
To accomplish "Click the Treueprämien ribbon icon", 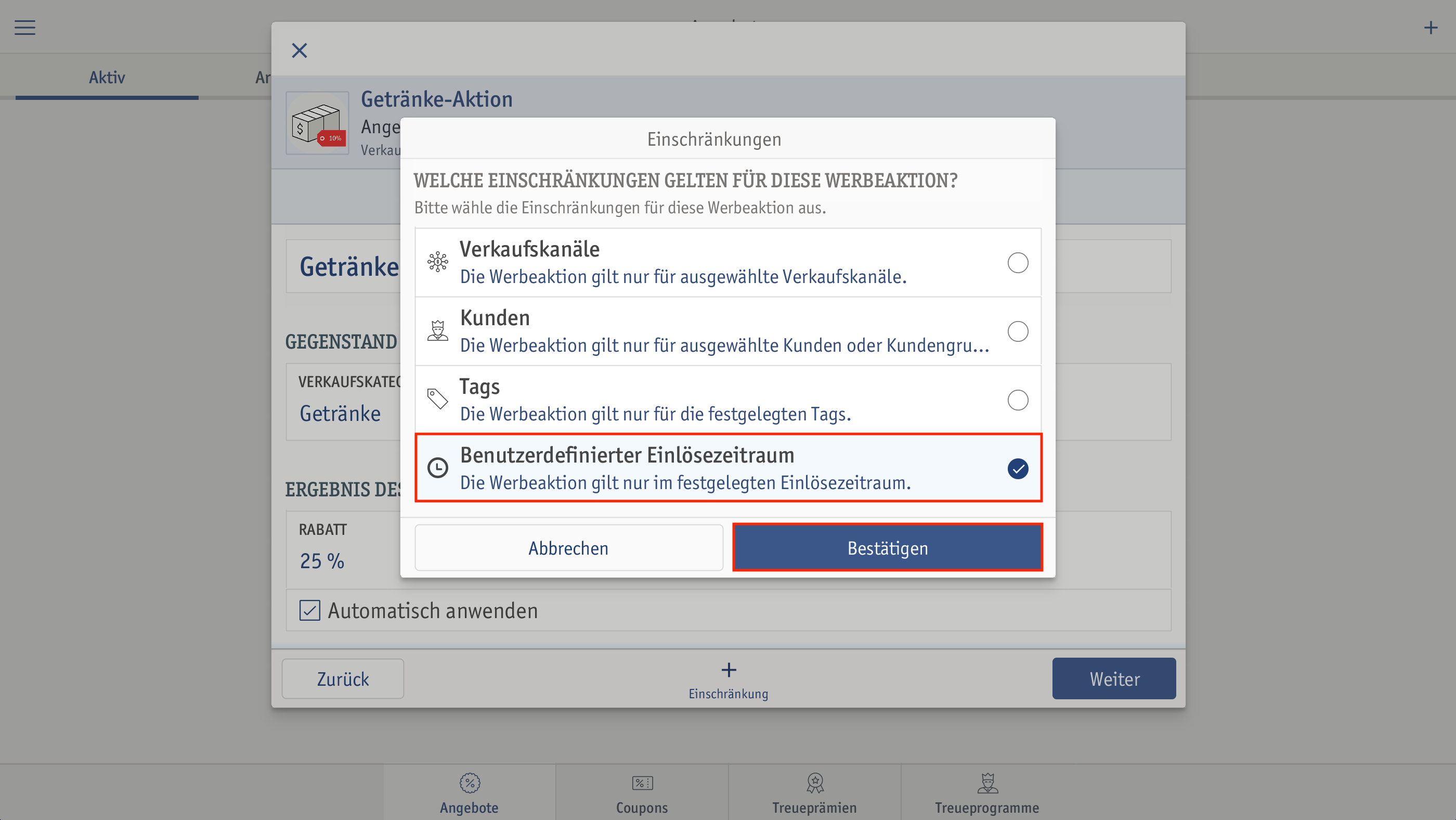I will (815, 783).
